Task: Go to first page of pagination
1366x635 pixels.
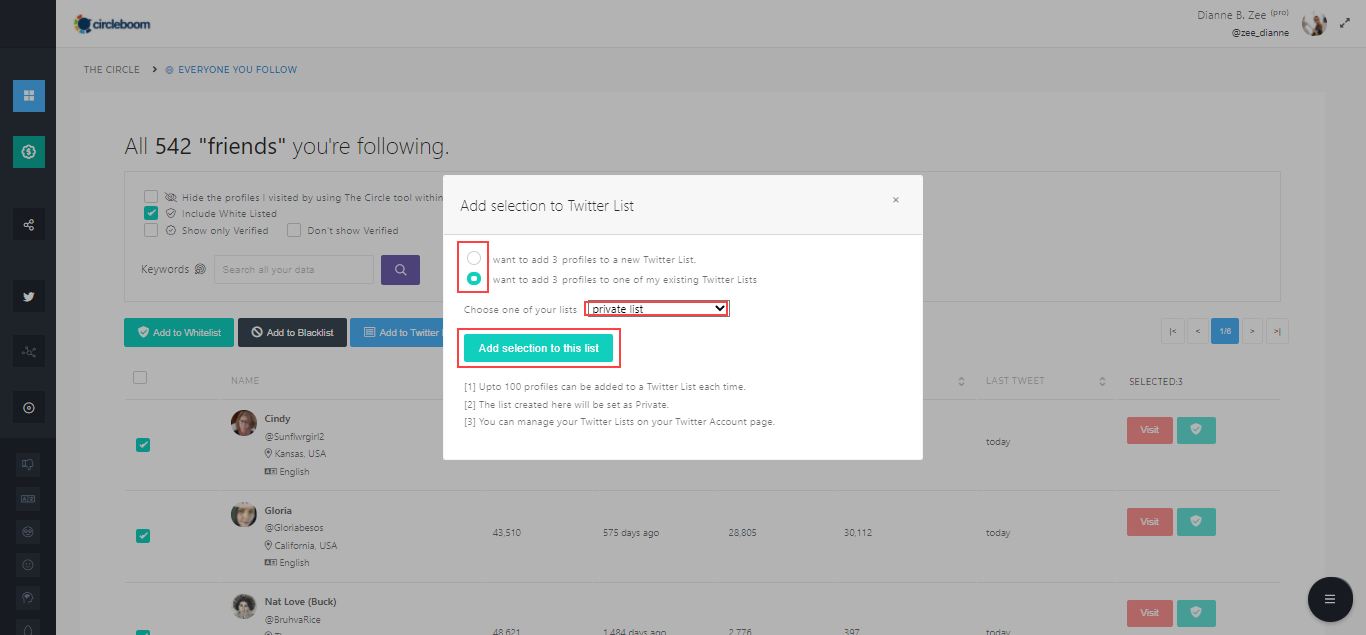Action: [1172, 332]
